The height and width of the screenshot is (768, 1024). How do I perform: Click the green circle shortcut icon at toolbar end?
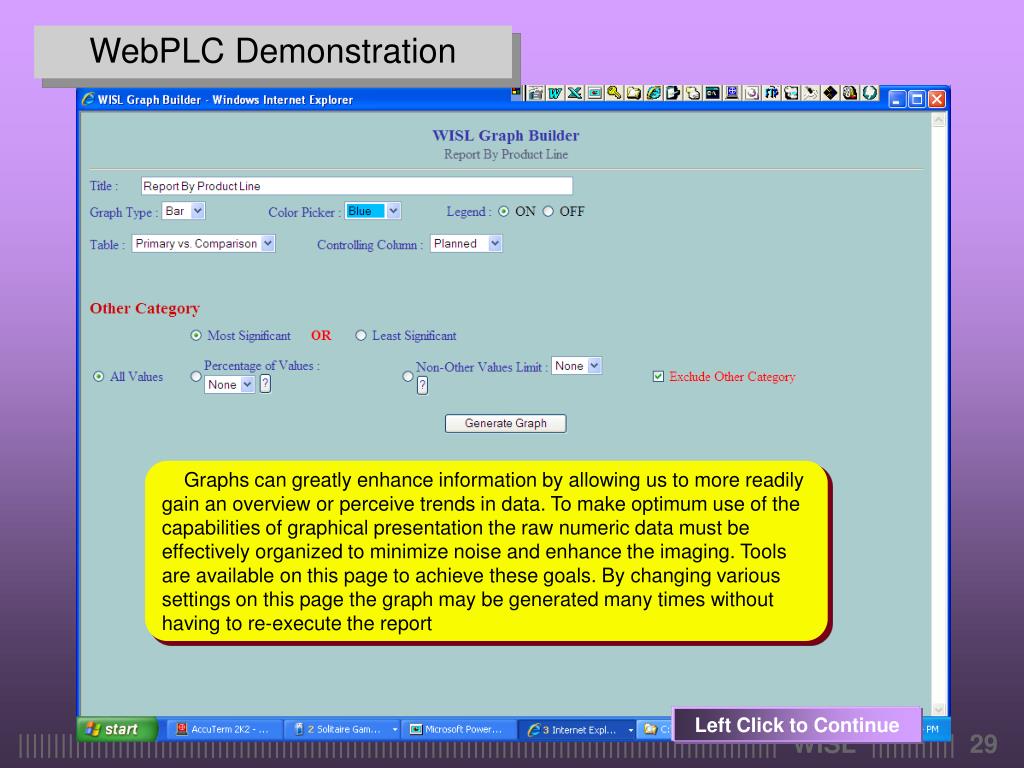point(869,93)
